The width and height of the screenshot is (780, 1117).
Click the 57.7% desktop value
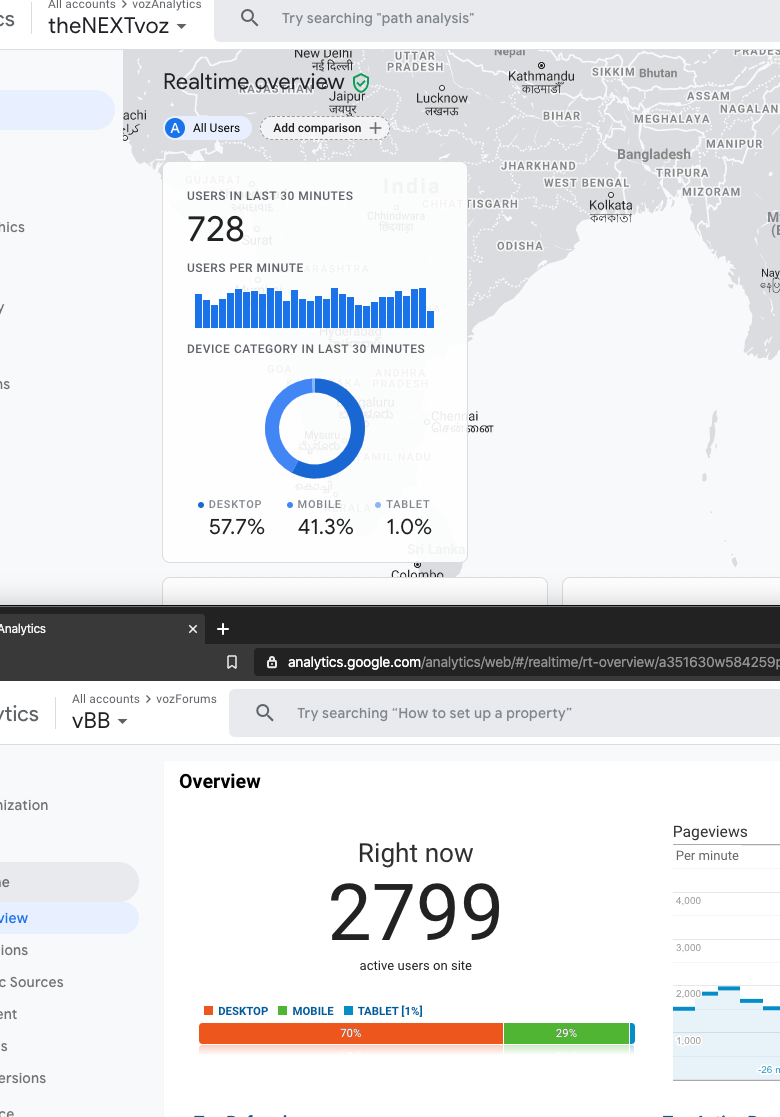[x=236, y=527]
